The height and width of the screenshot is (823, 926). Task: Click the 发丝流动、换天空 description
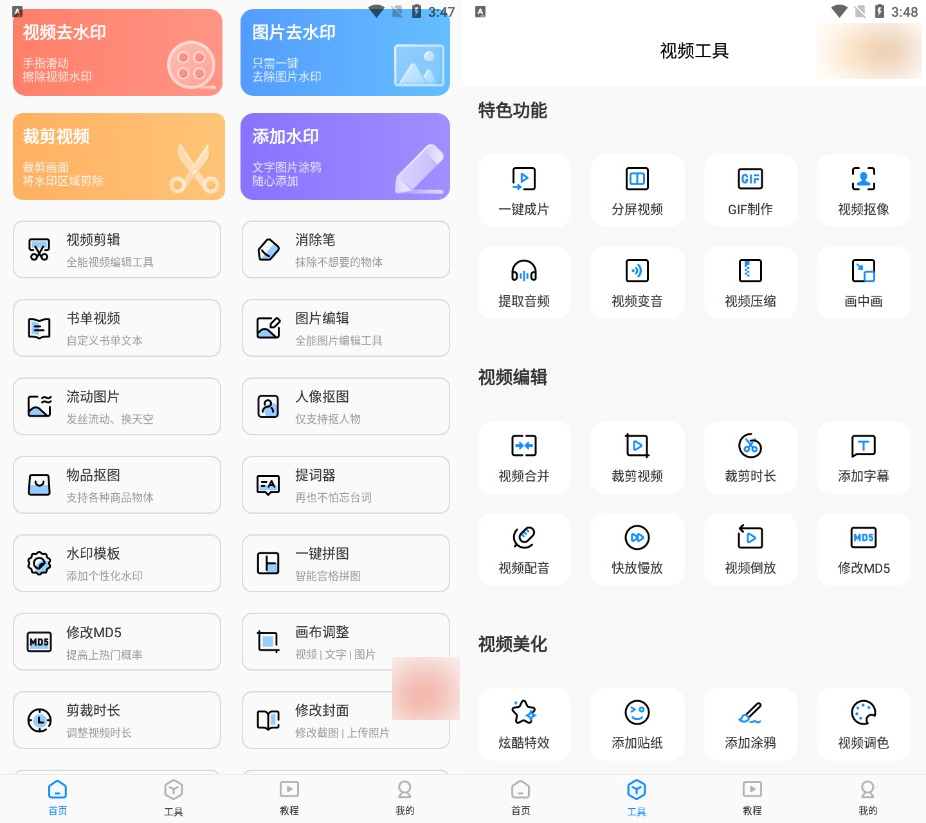coord(110,419)
